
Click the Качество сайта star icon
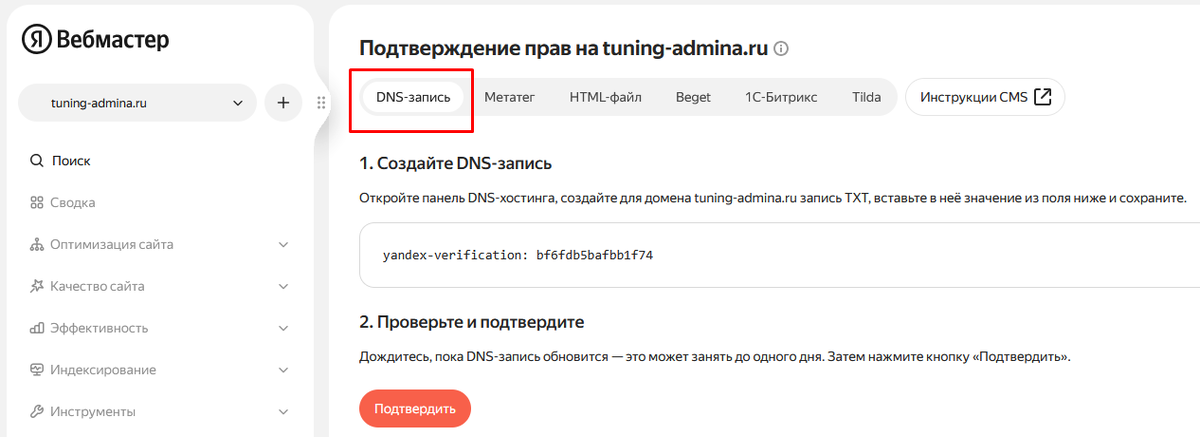pos(36,287)
